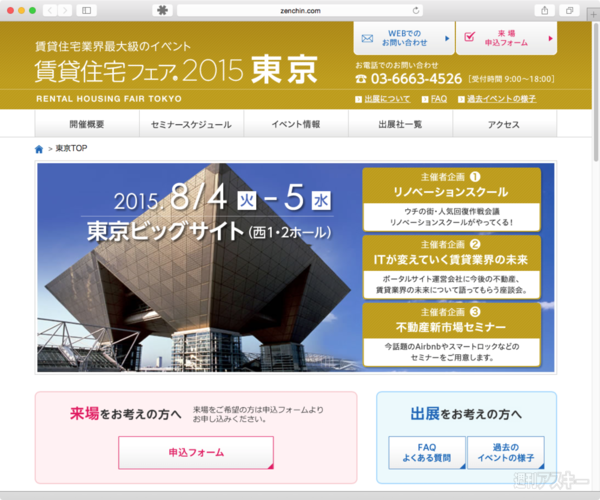Open the 開催概要 nav item
The height and width of the screenshot is (500, 600).
click(x=87, y=124)
